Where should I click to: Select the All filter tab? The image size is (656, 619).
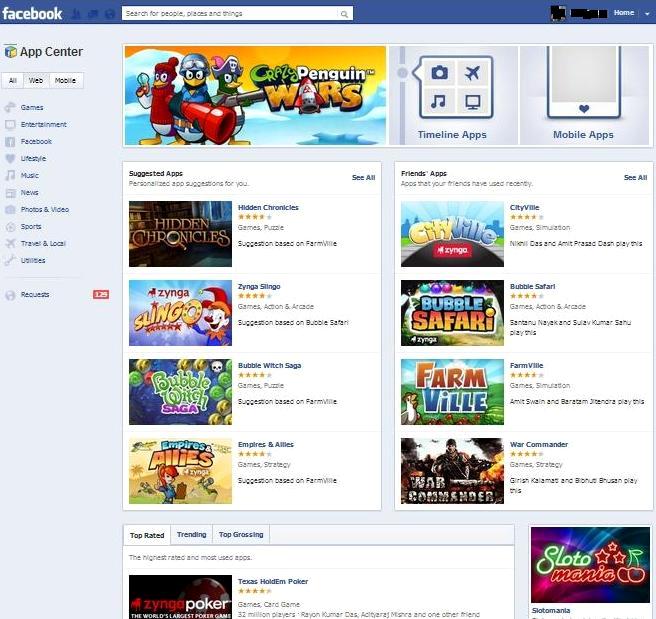point(13,81)
